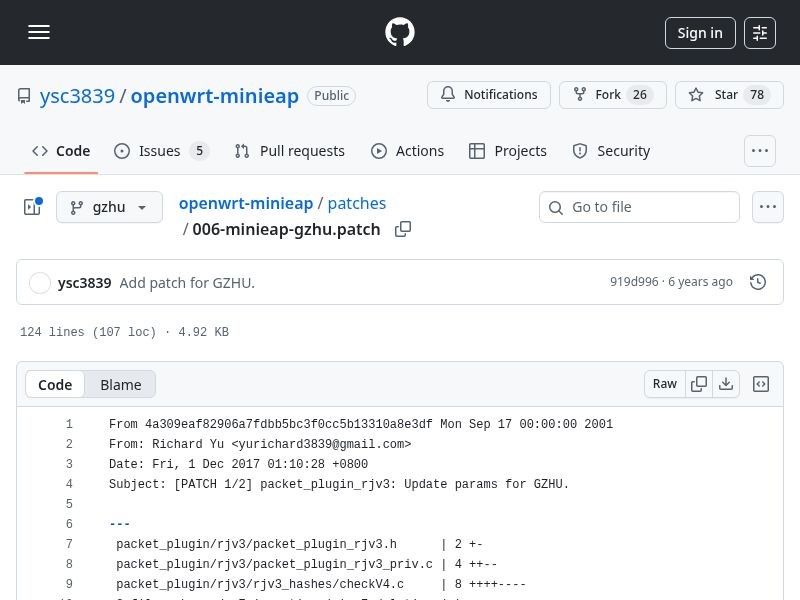
Task: Open the Issues tab
Action: point(160,151)
